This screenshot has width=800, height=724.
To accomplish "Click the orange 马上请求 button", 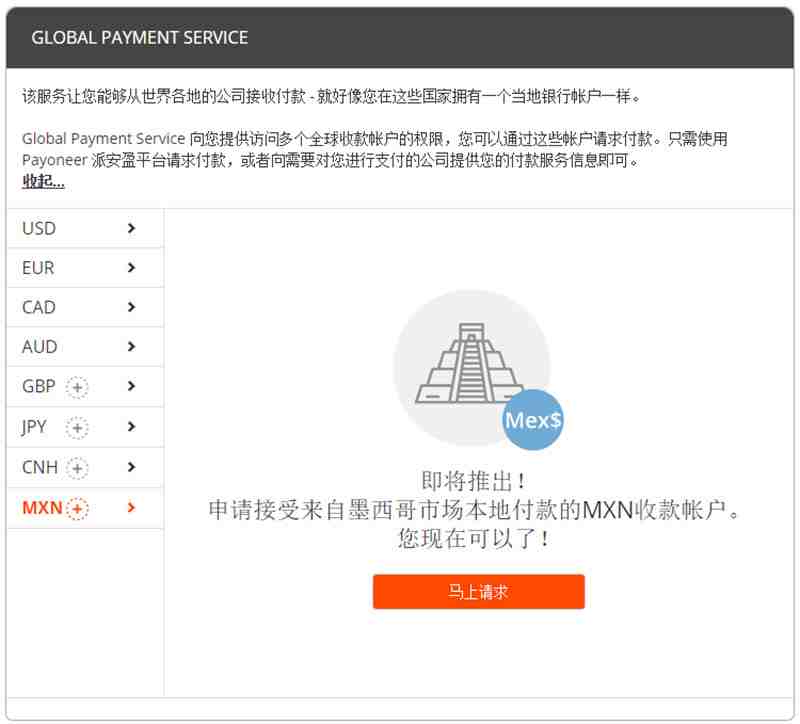I will (479, 592).
